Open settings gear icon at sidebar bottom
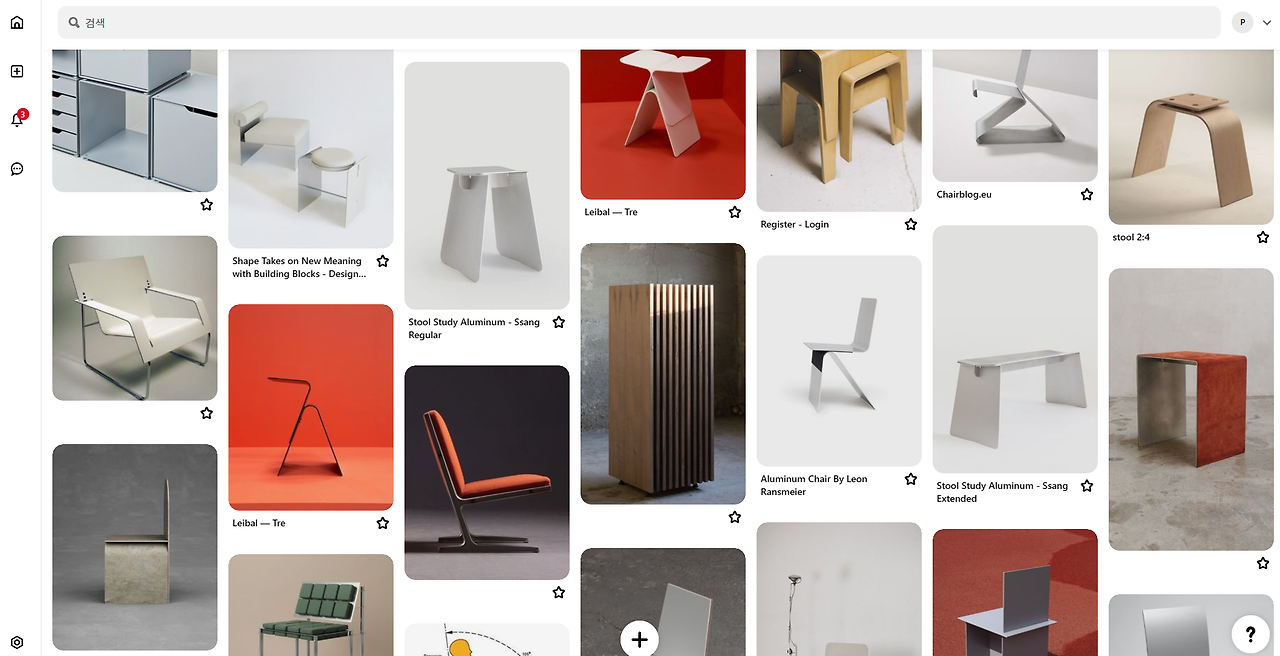1280x656 pixels. coord(17,643)
